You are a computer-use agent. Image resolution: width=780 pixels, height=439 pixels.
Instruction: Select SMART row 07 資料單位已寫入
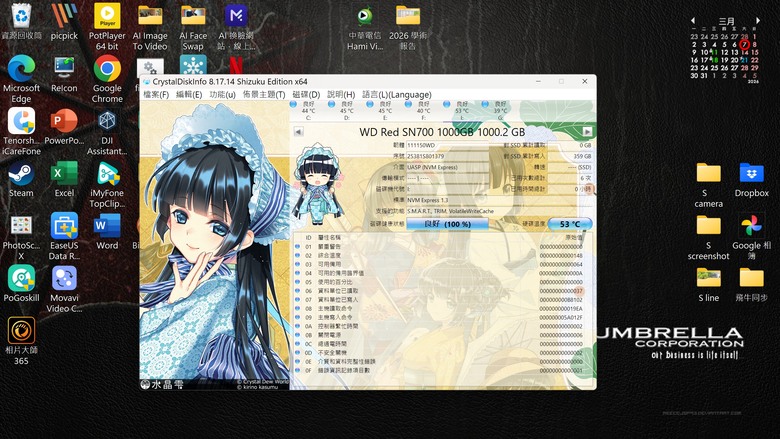[x=441, y=300]
